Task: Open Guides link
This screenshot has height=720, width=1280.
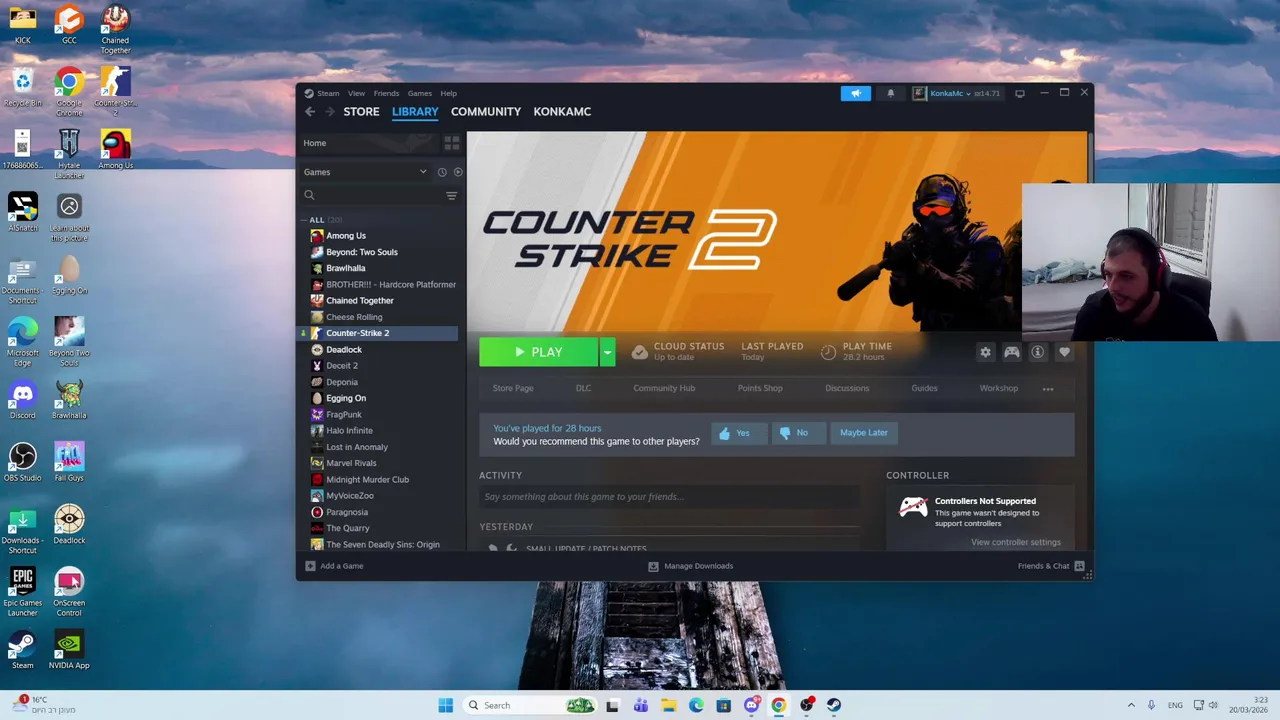Action: coord(924,388)
